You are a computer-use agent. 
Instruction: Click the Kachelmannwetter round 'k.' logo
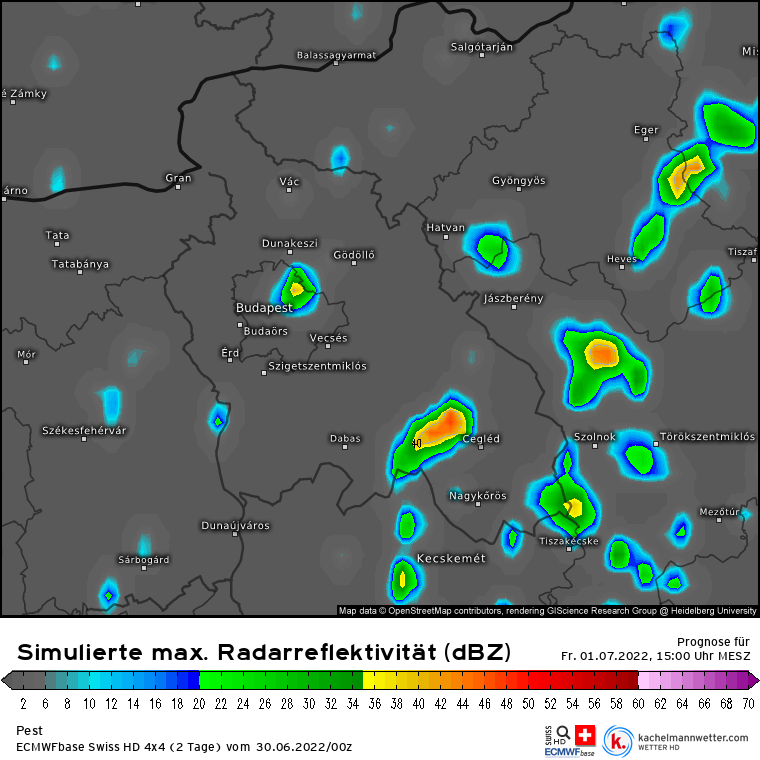click(619, 741)
